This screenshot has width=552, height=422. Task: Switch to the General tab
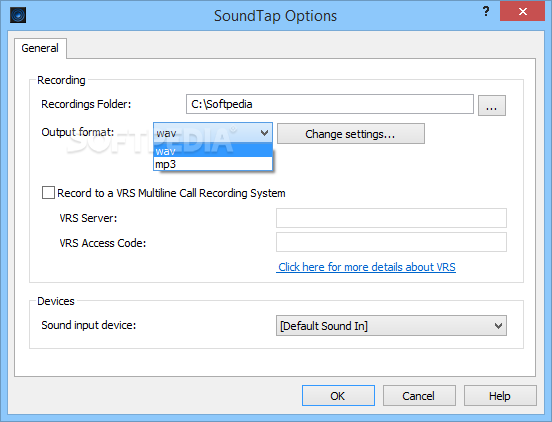[x=40, y=48]
